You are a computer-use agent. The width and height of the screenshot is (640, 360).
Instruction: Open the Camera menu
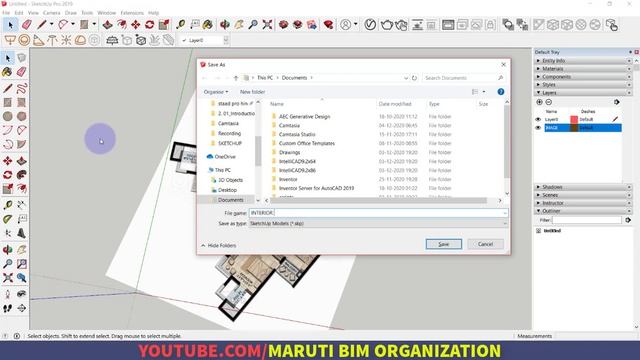pyautogui.click(x=51, y=13)
